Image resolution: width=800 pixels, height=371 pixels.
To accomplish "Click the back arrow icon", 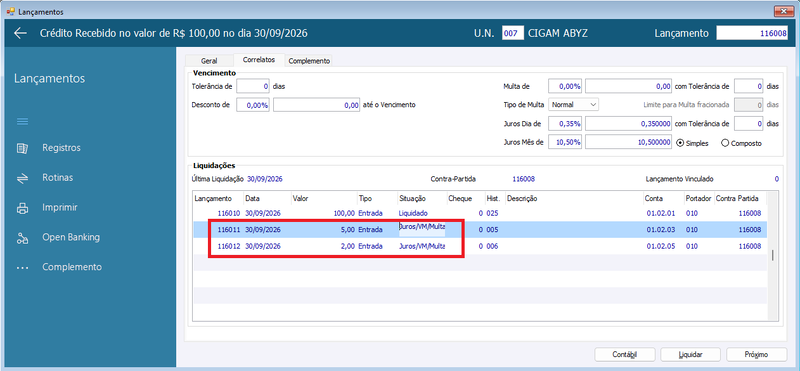I will (20, 33).
